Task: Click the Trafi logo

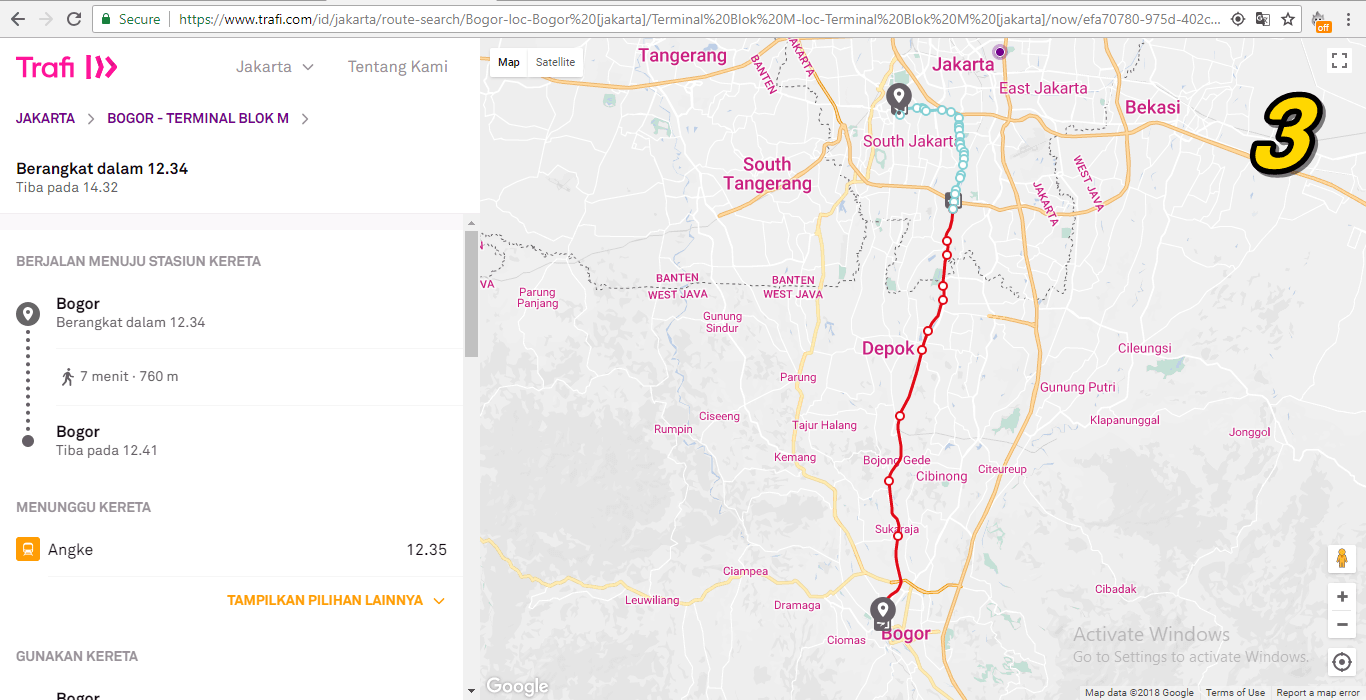Action: 67,67
